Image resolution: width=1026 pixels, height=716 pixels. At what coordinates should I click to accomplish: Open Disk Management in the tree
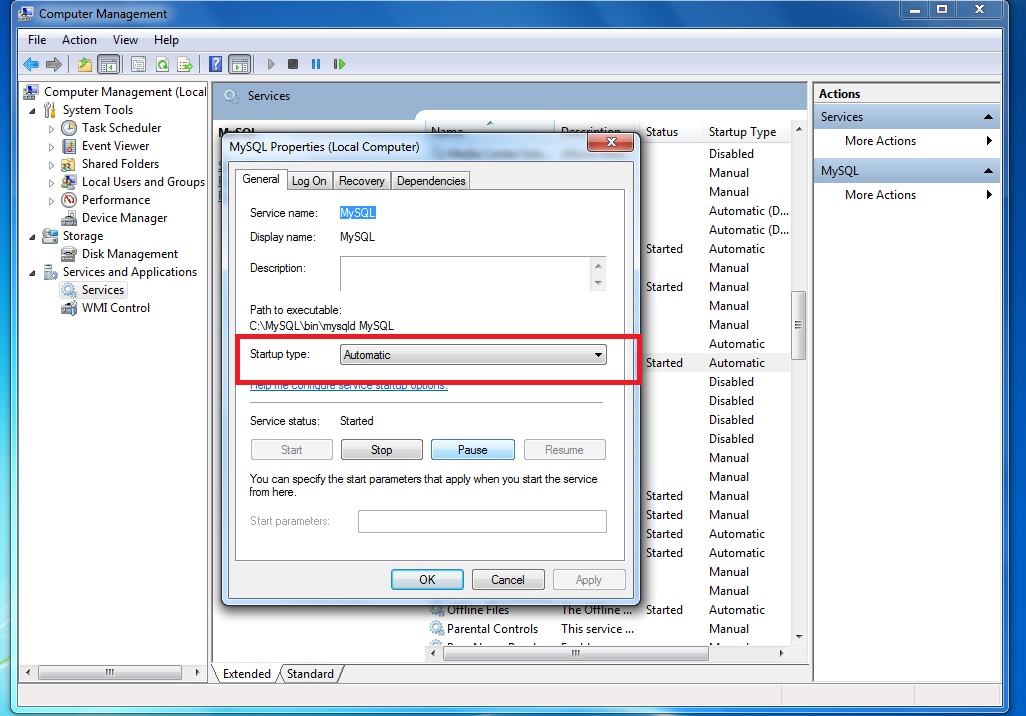click(x=130, y=254)
